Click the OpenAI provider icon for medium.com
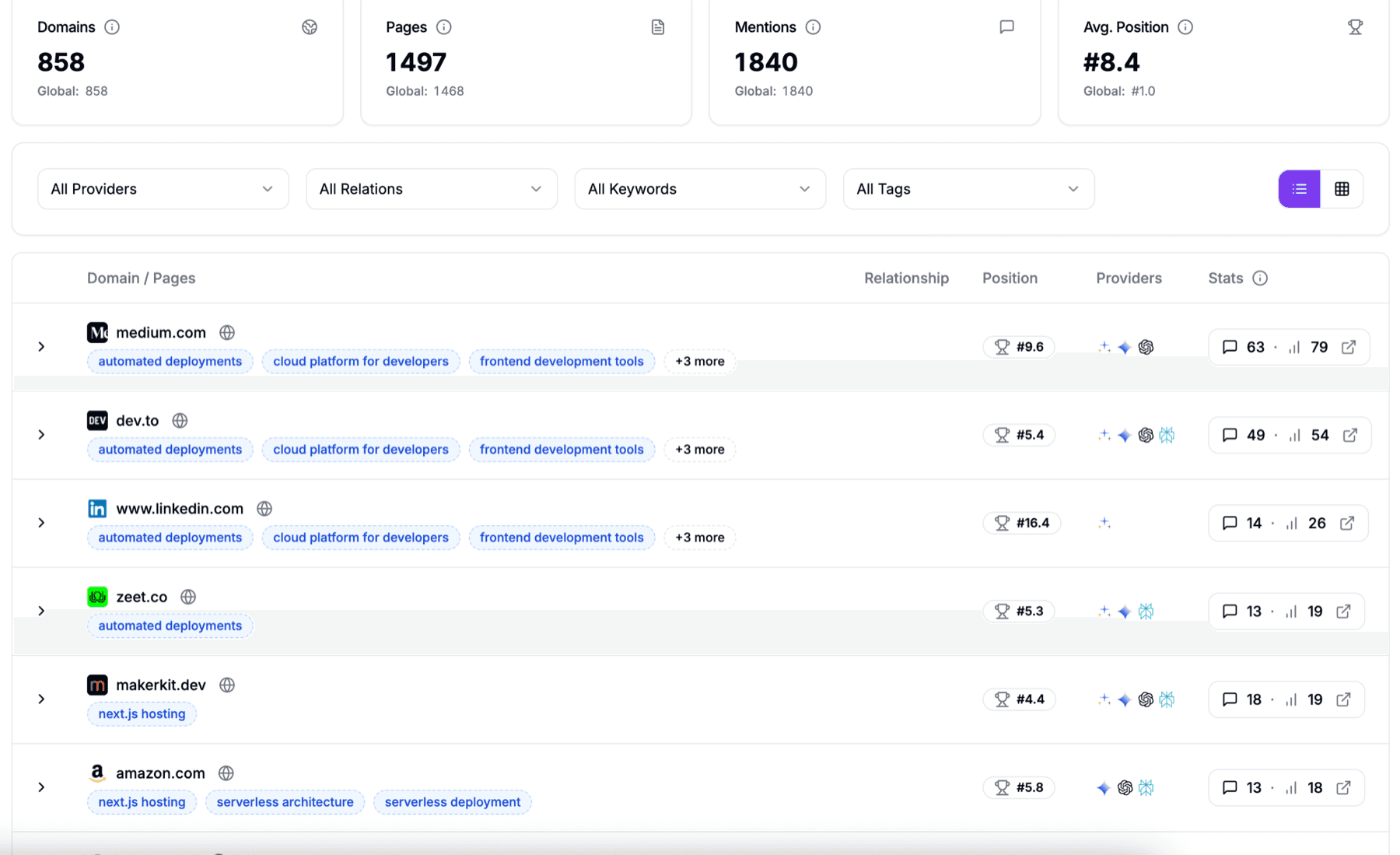Screen dimensions: 1400x855 [1146, 347]
